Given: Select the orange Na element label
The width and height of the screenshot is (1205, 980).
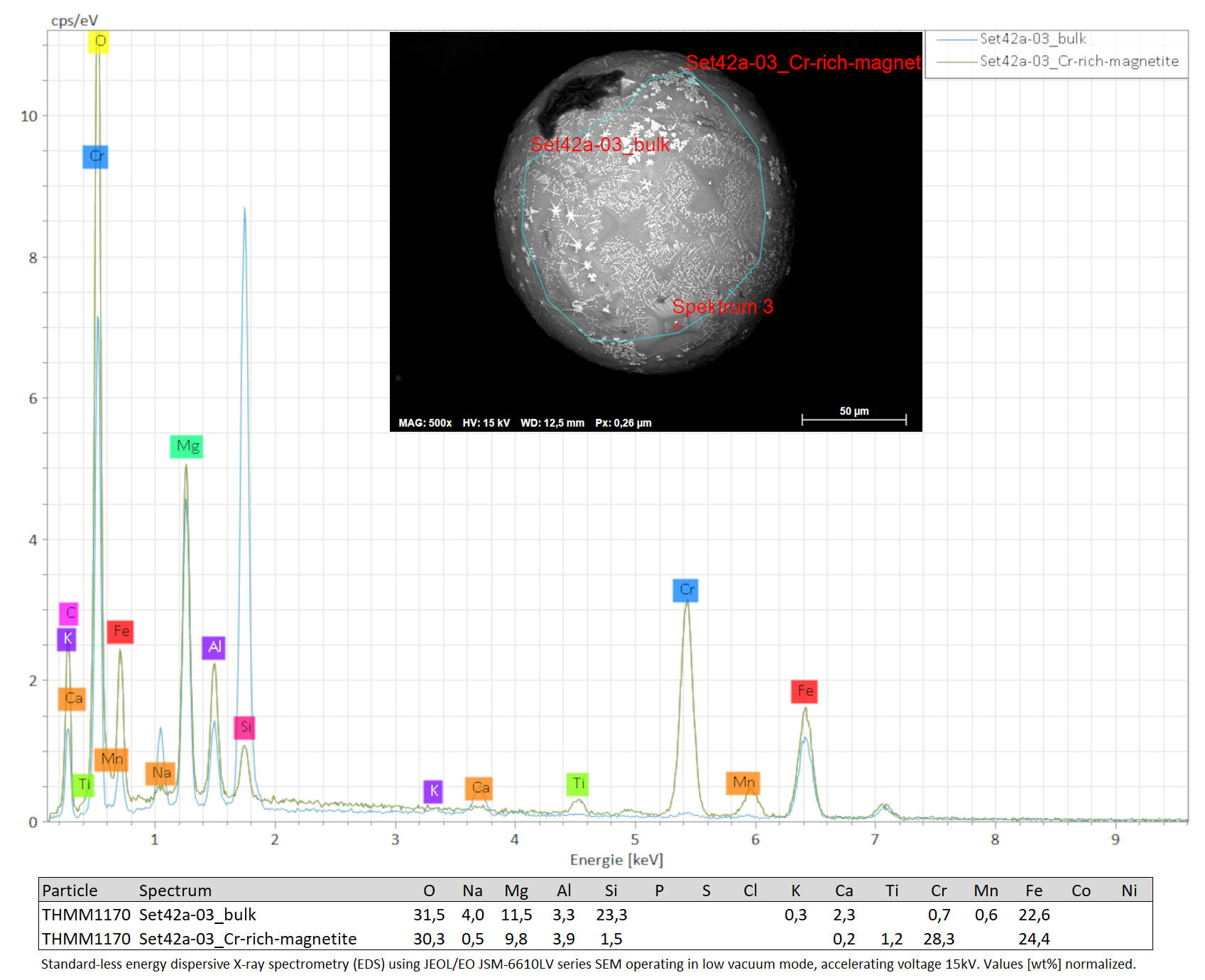Looking at the screenshot, I should pos(160,773).
